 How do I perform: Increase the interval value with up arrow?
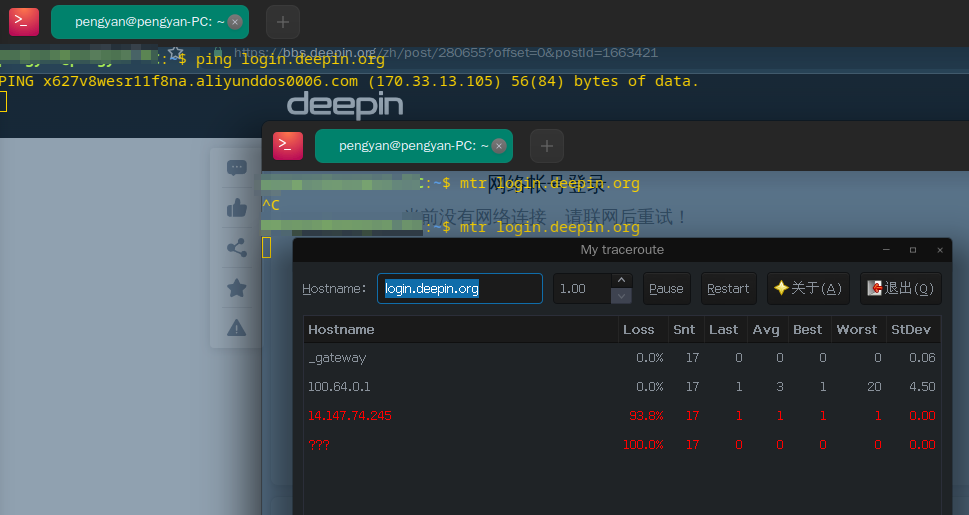tap(621, 281)
